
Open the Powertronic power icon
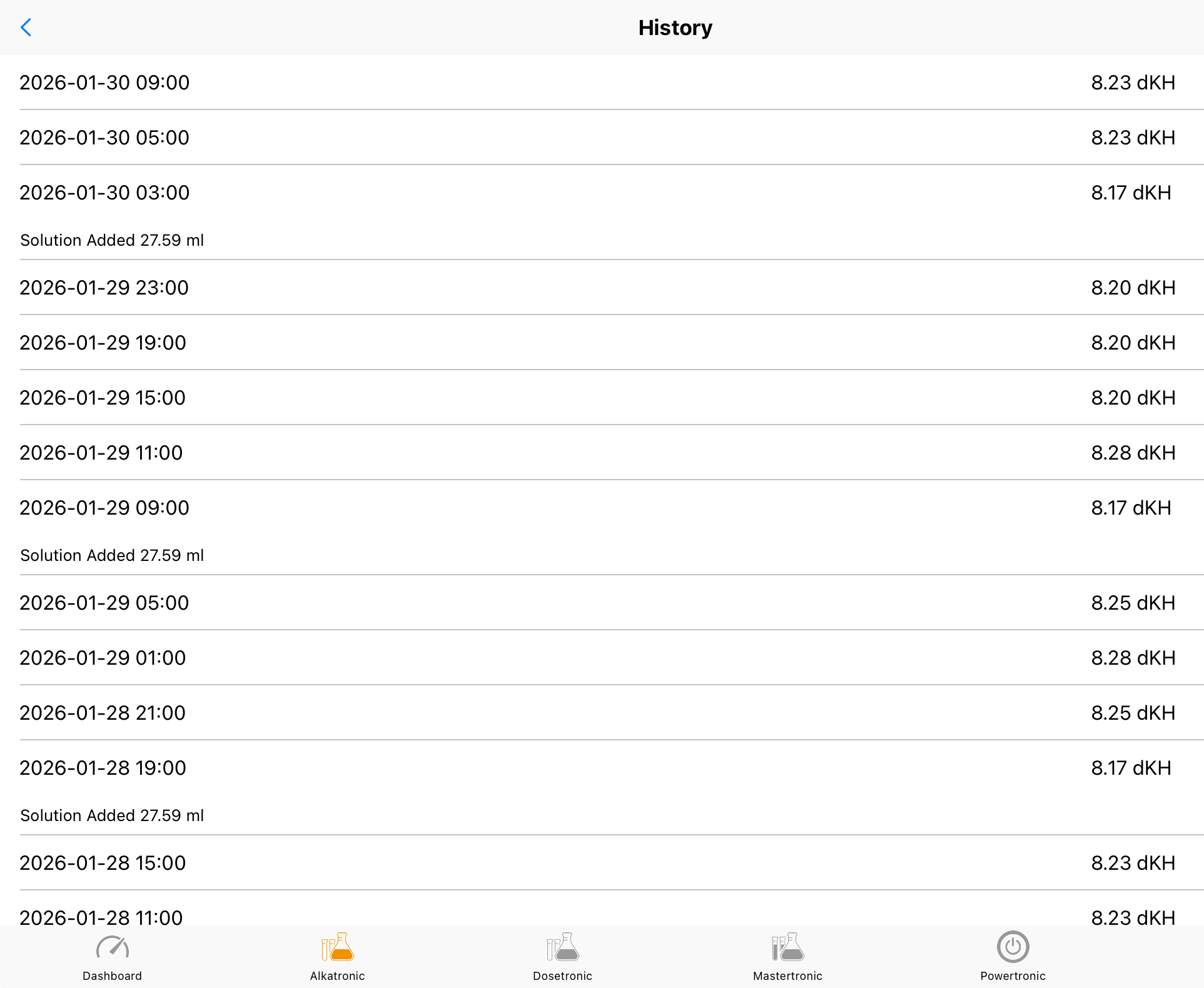pos(1013,947)
